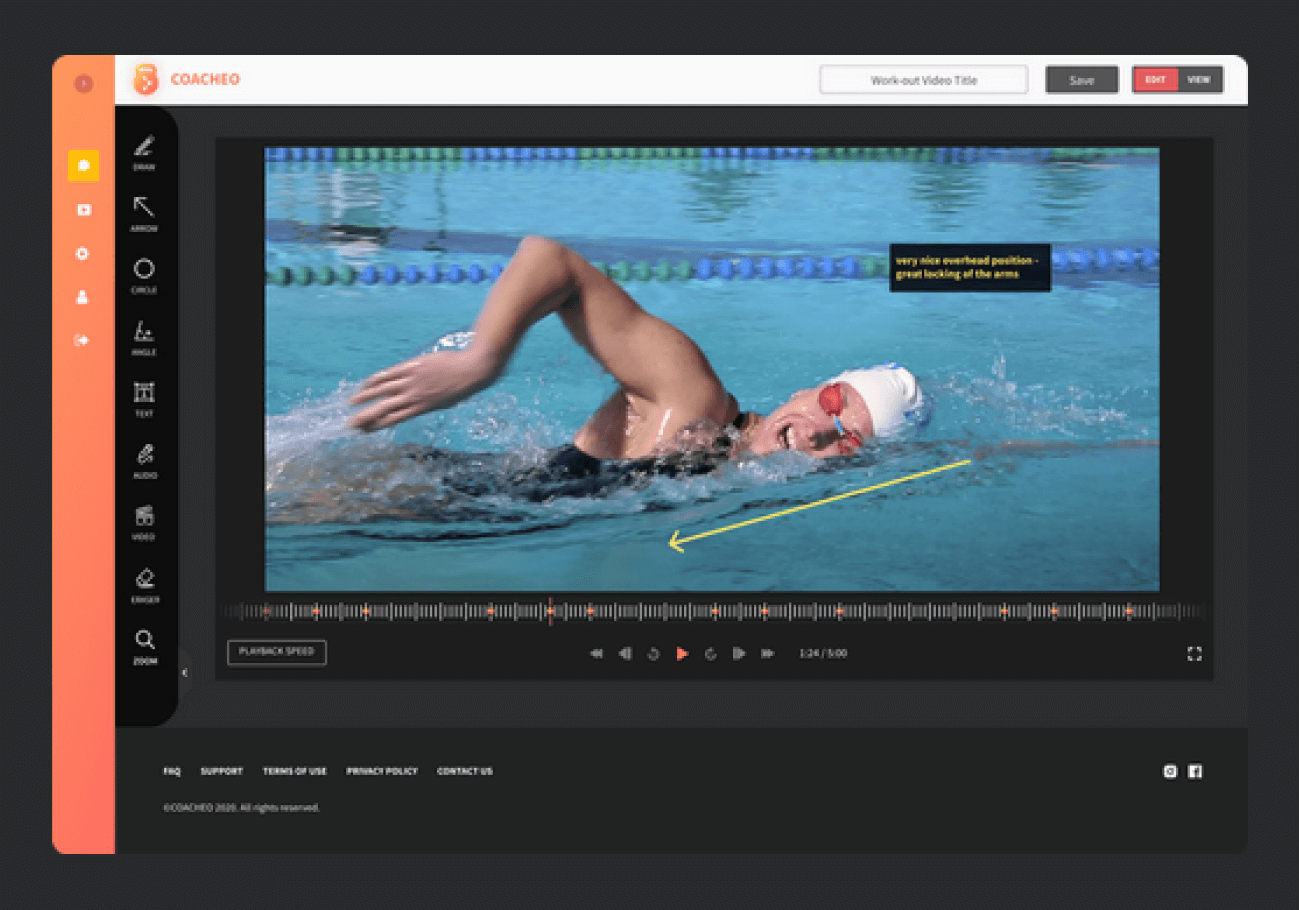
Task: Open the Zoom magnifier tool
Action: pos(144,644)
